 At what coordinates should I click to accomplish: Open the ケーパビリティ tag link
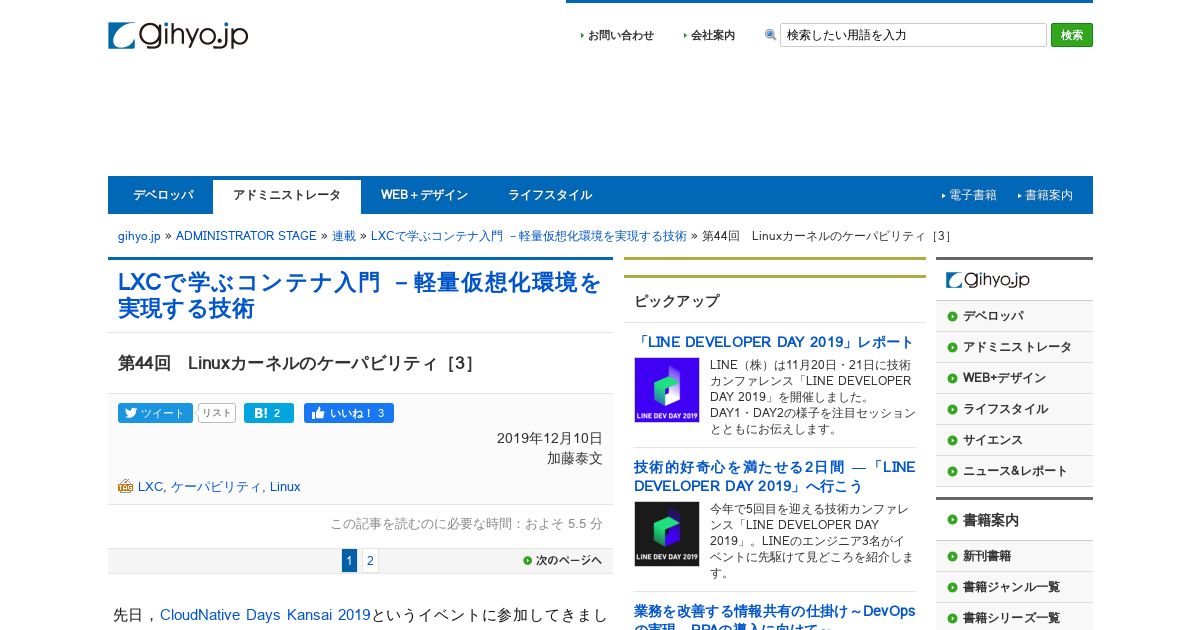click(x=216, y=487)
